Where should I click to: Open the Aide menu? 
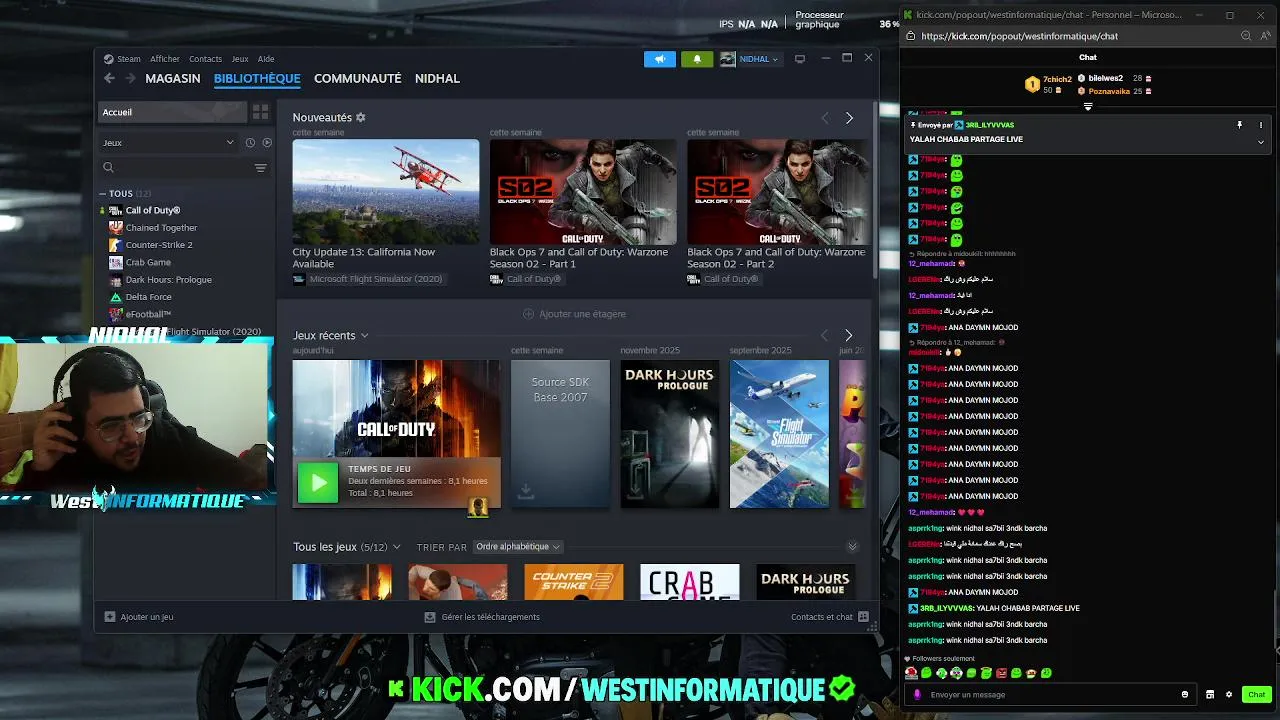pyautogui.click(x=266, y=59)
